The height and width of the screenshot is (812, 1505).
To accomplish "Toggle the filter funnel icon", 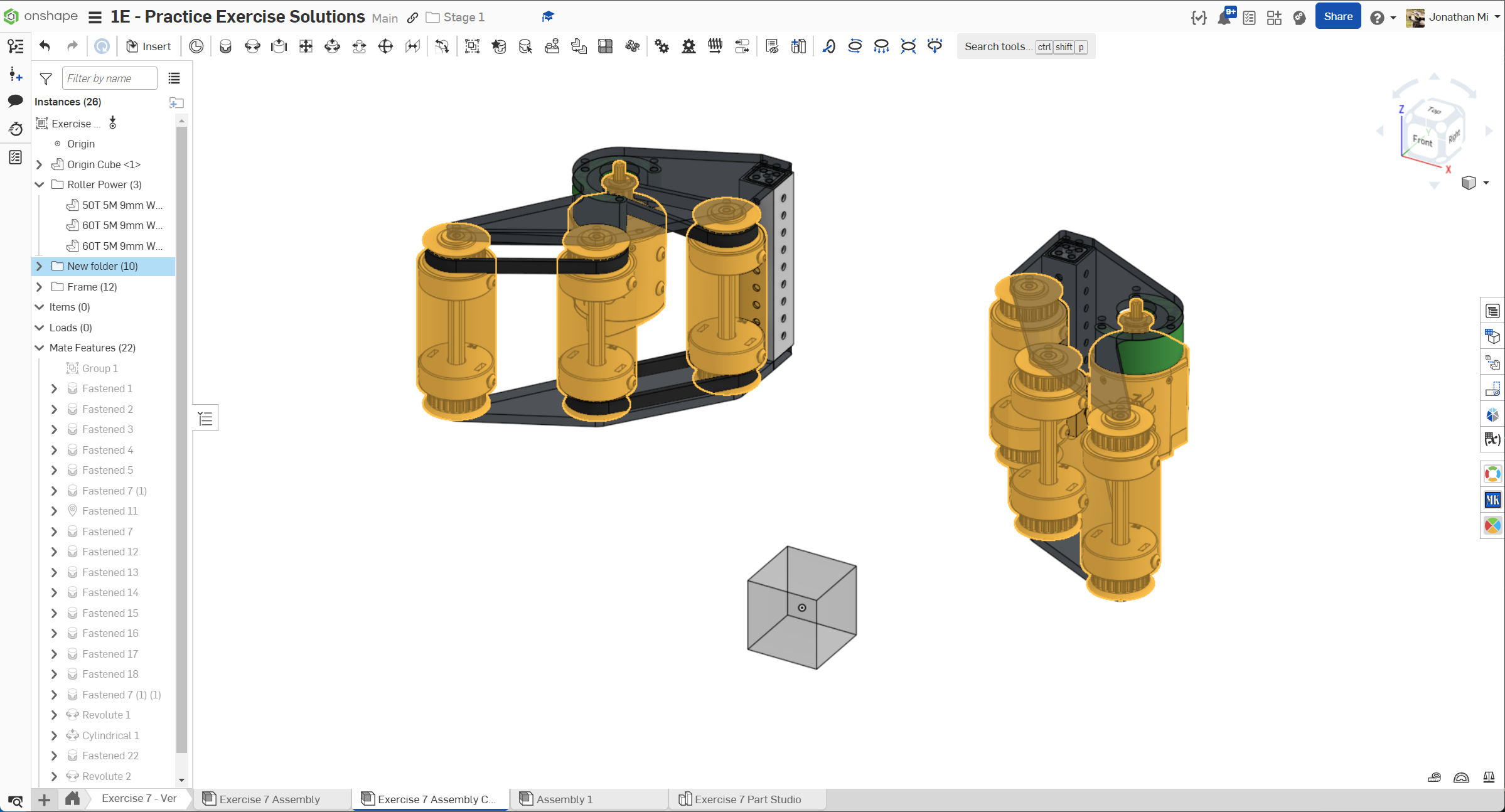I will pyautogui.click(x=46, y=78).
